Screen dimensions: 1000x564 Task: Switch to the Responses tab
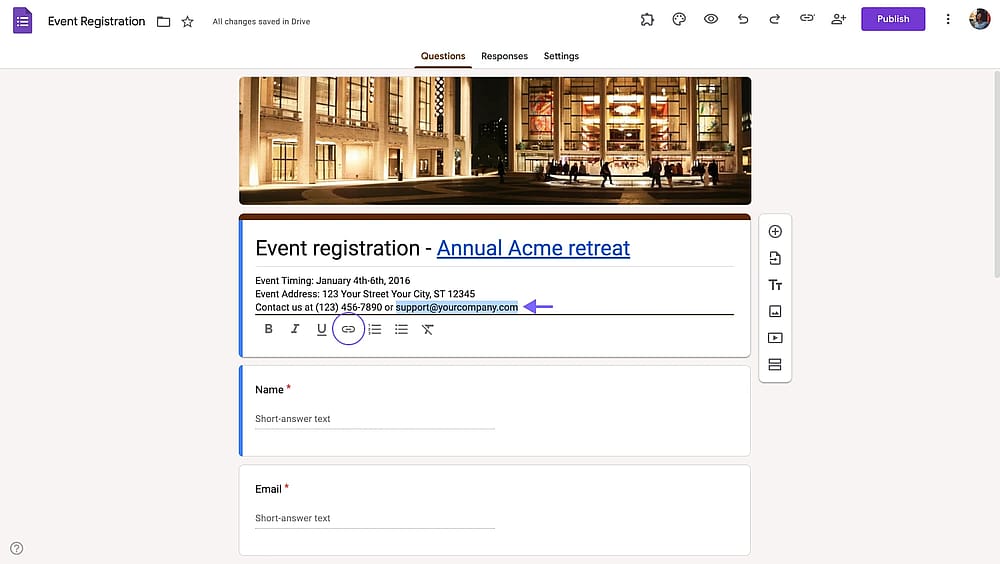tap(504, 56)
